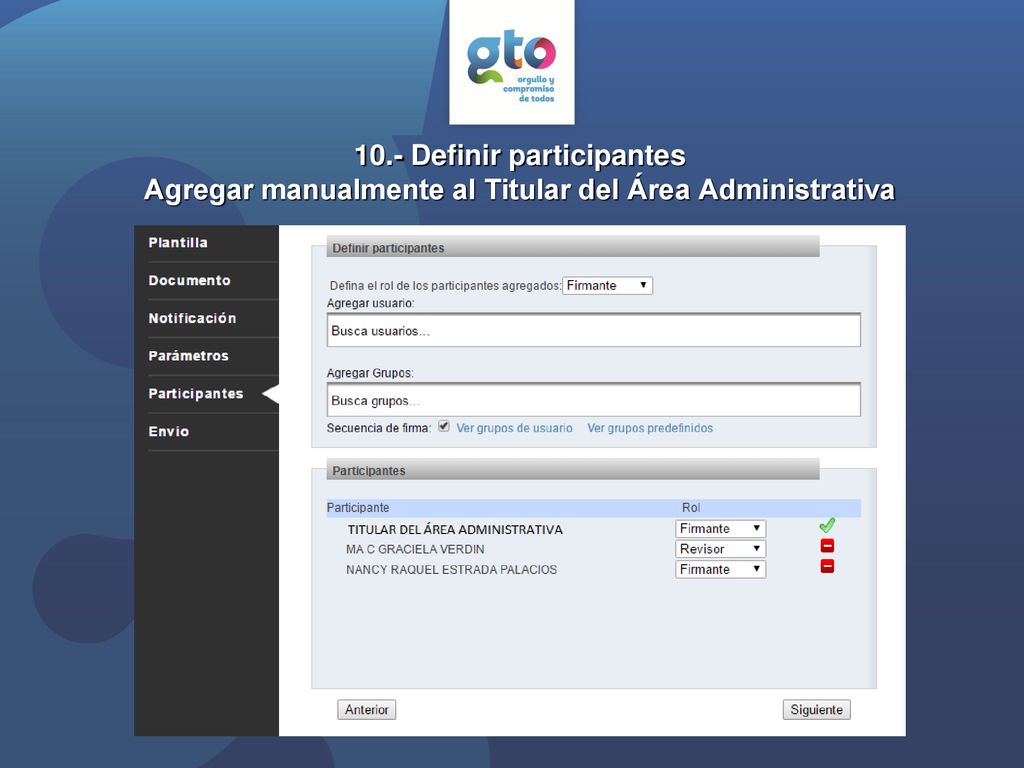Click the Participante column header

[x=358, y=507]
